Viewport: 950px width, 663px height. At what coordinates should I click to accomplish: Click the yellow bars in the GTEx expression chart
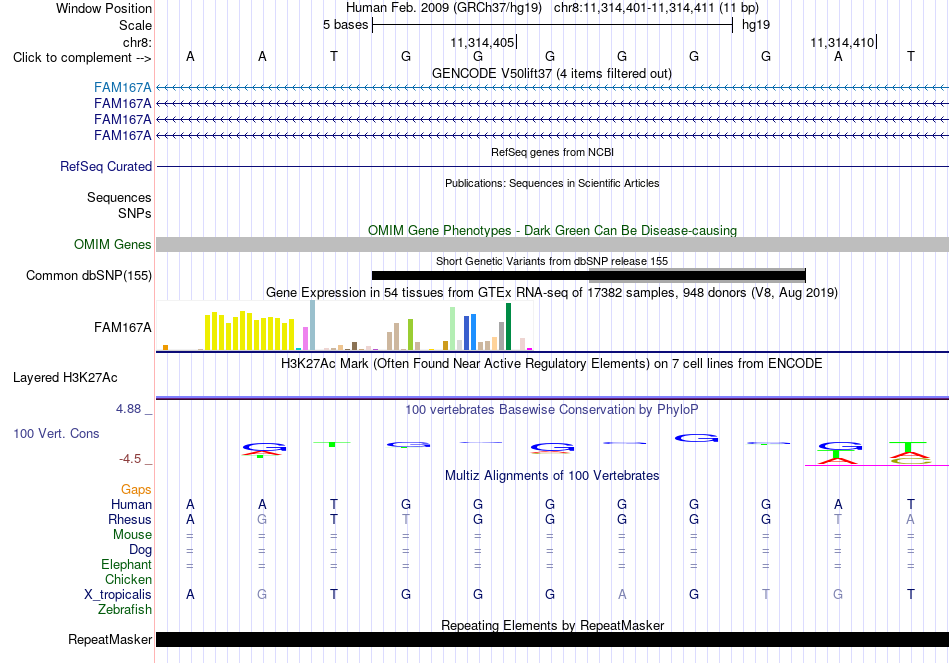click(x=250, y=332)
